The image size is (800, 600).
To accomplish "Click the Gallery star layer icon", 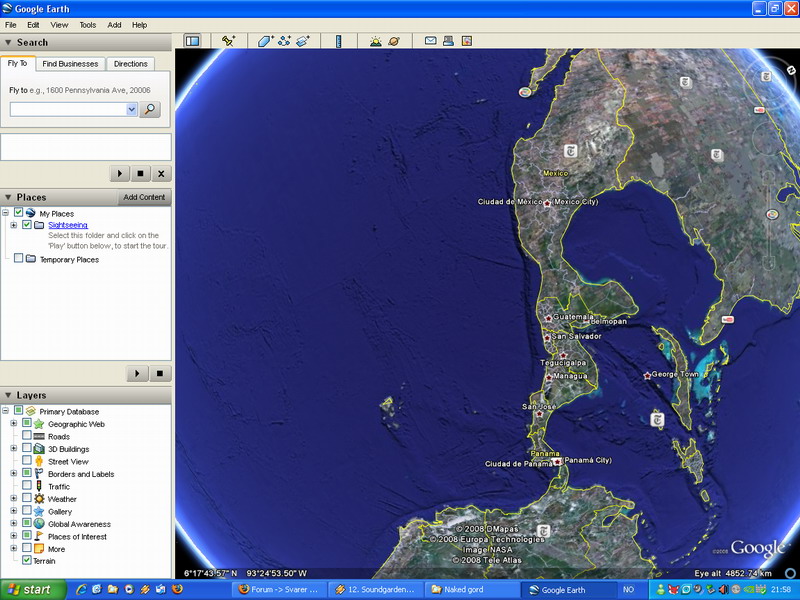I will [39, 511].
